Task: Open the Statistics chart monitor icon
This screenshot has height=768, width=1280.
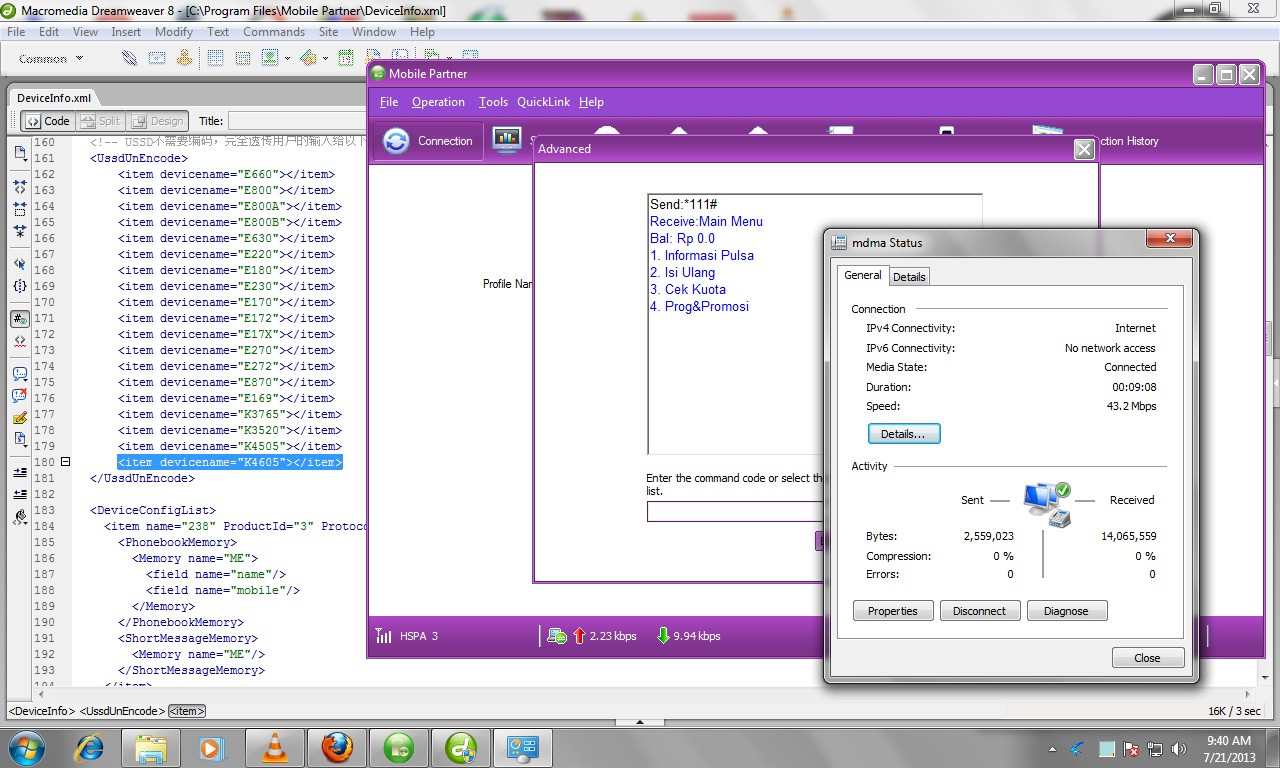Action: click(507, 141)
